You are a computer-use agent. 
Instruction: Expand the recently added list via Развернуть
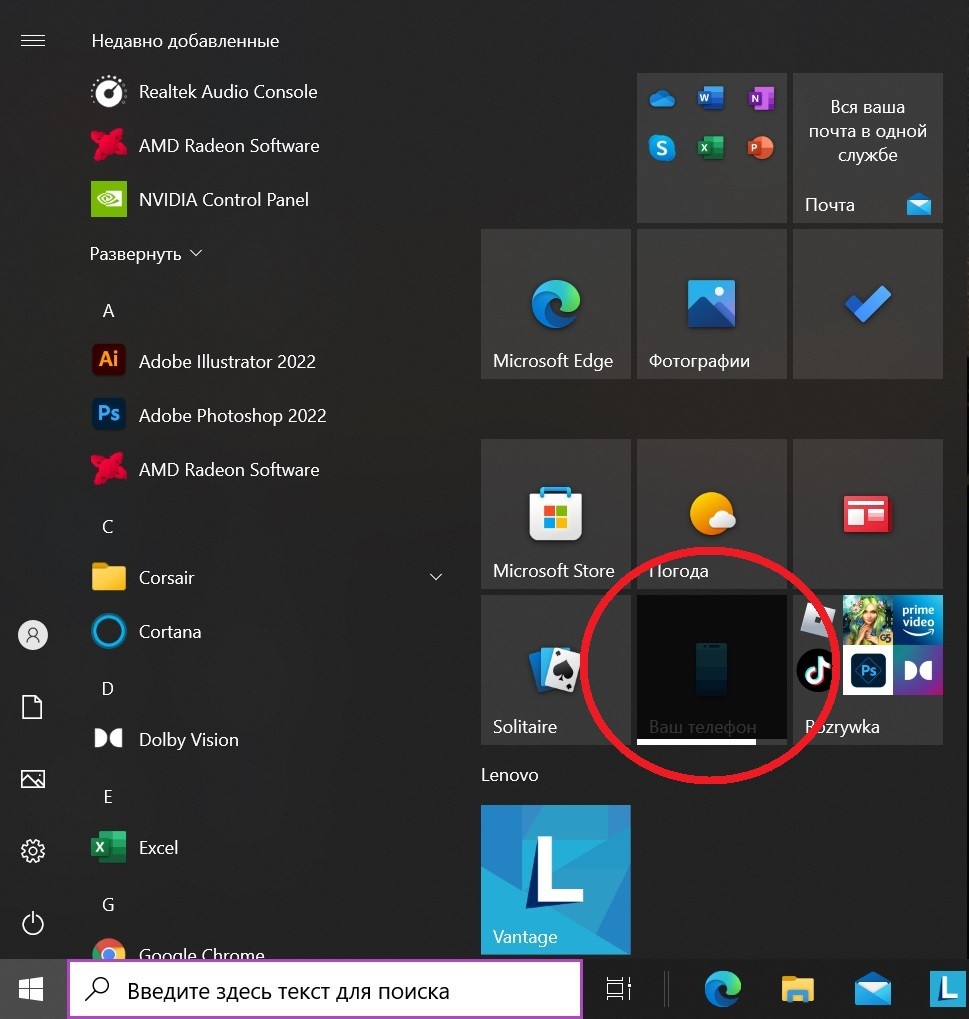click(x=146, y=253)
